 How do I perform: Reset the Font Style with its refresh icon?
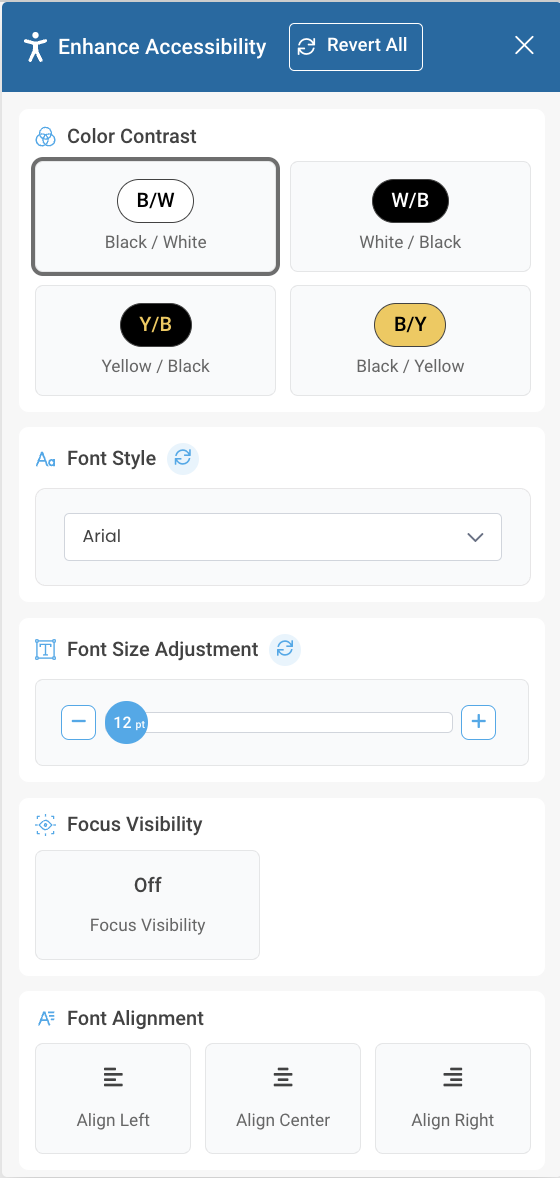click(183, 458)
